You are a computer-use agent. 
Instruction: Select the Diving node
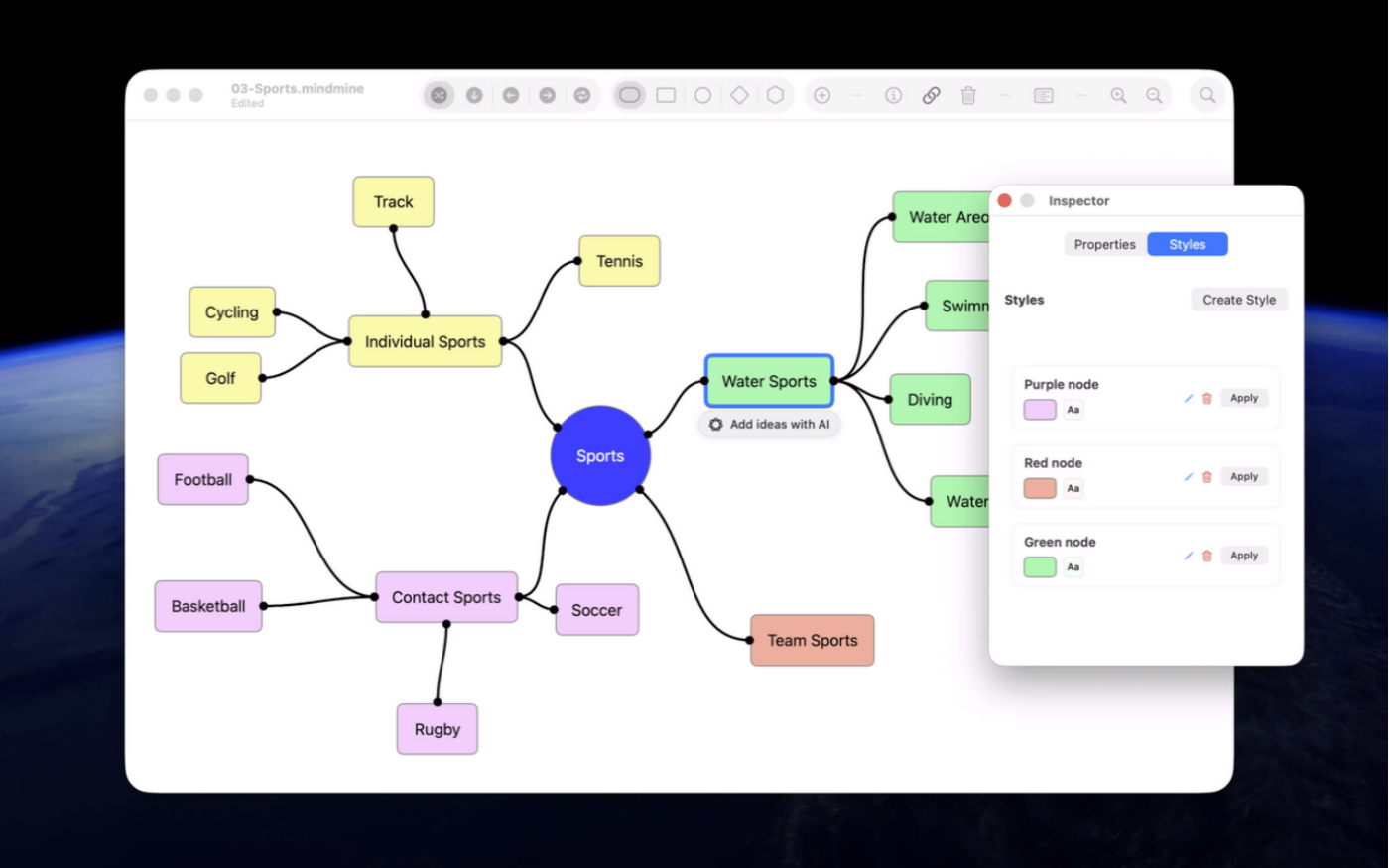930,399
